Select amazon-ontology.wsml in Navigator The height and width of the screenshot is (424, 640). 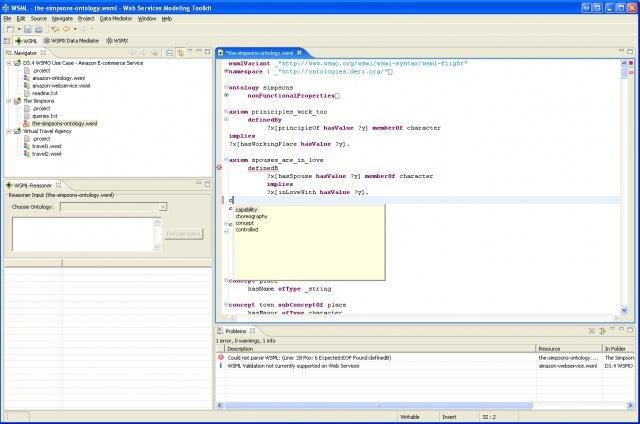point(59,78)
